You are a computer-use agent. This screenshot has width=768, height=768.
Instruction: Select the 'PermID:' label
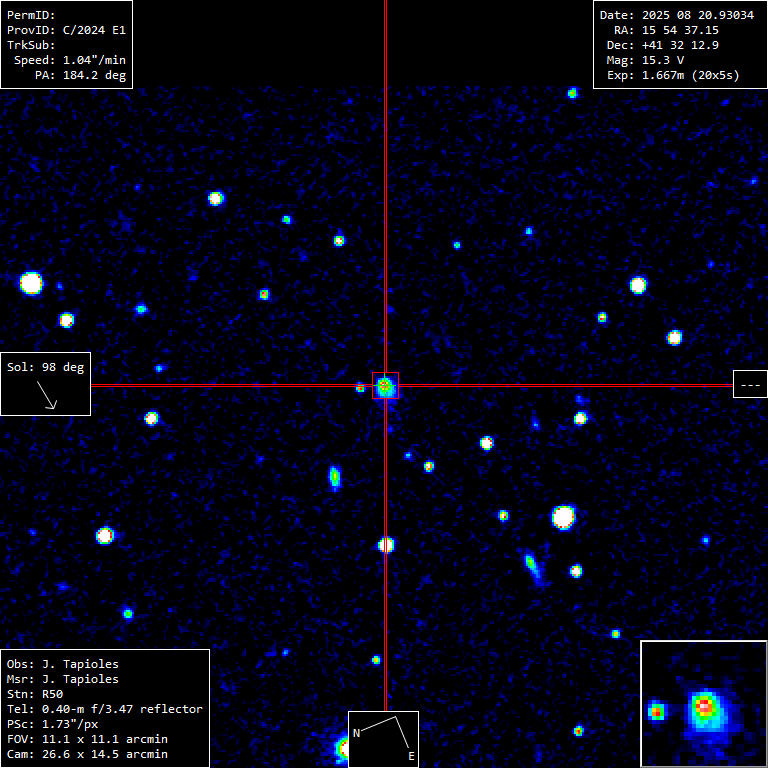click(x=31, y=15)
